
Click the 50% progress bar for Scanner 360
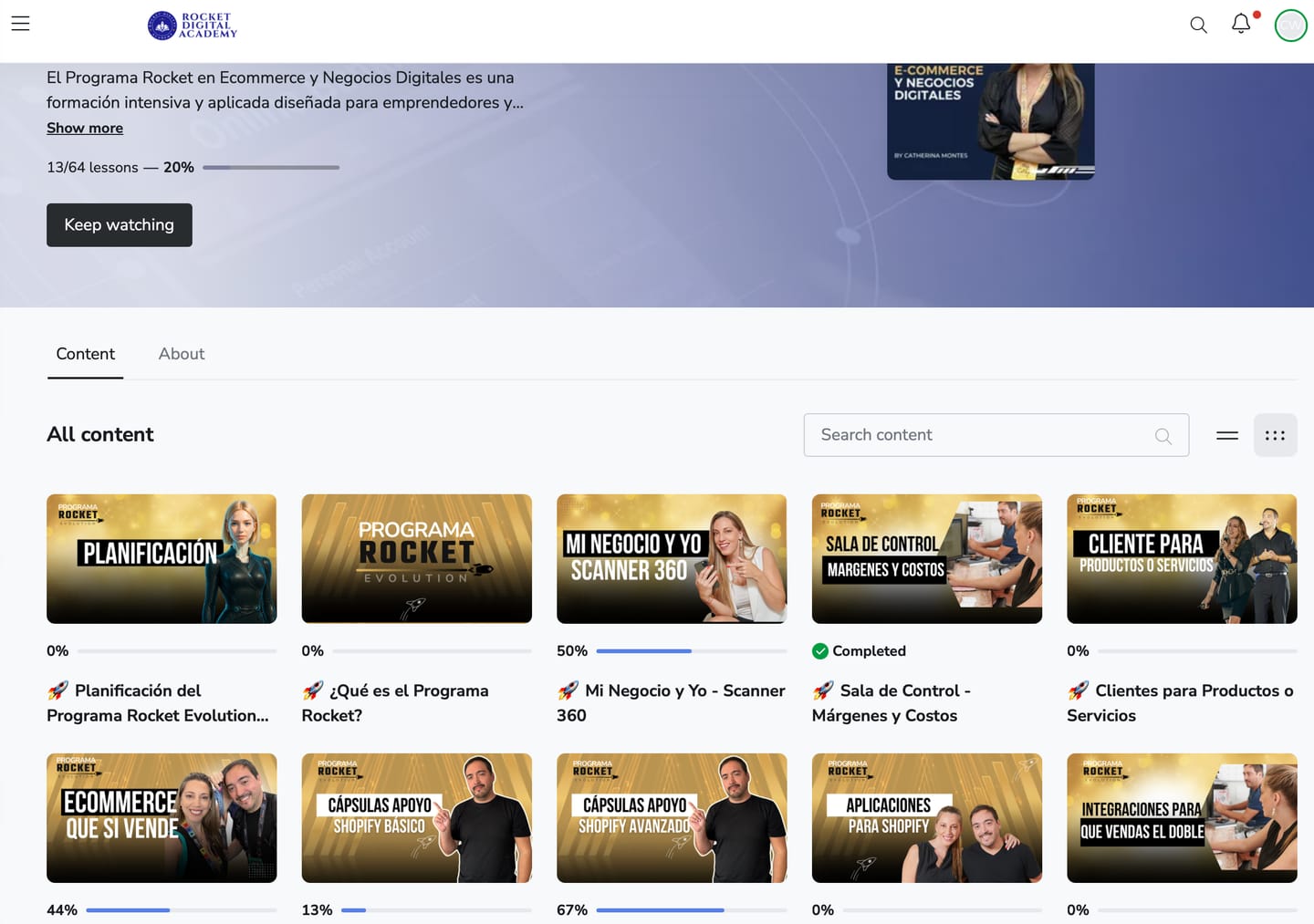click(692, 651)
